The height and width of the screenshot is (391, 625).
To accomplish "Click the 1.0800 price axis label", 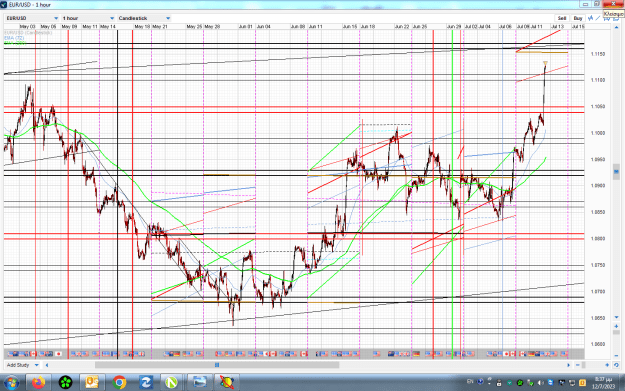I will tap(597, 239).
